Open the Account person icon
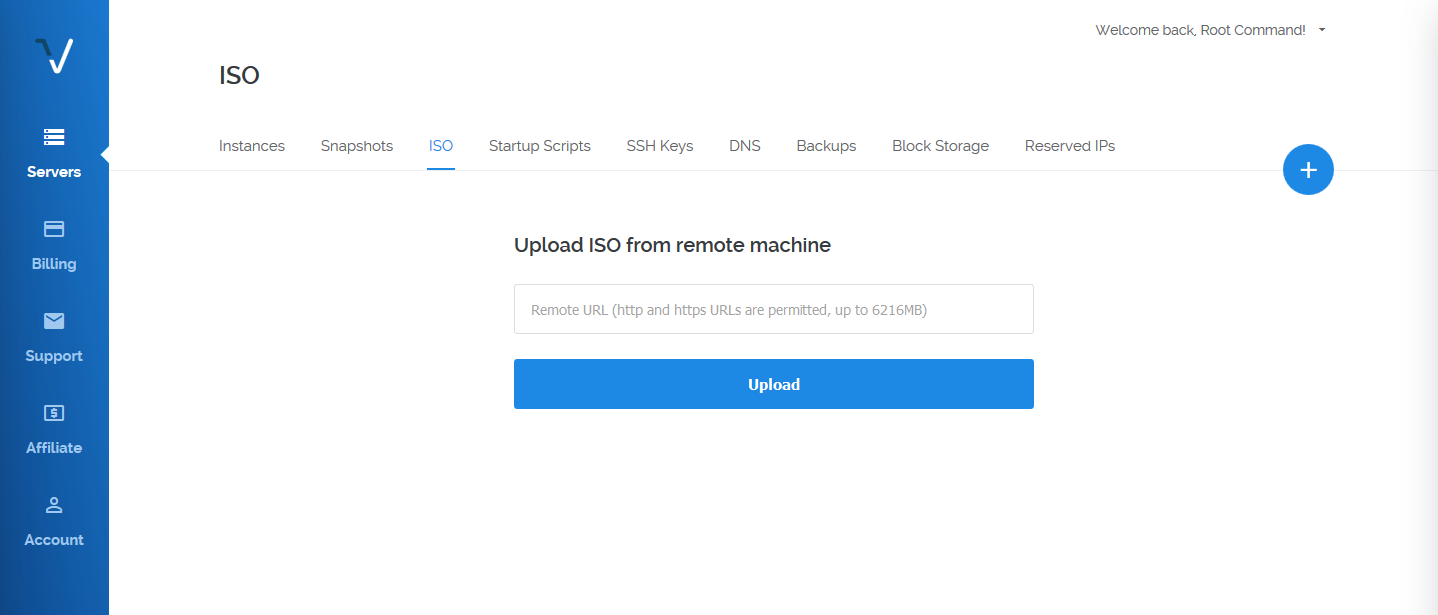1438x615 pixels. pos(54,505)
